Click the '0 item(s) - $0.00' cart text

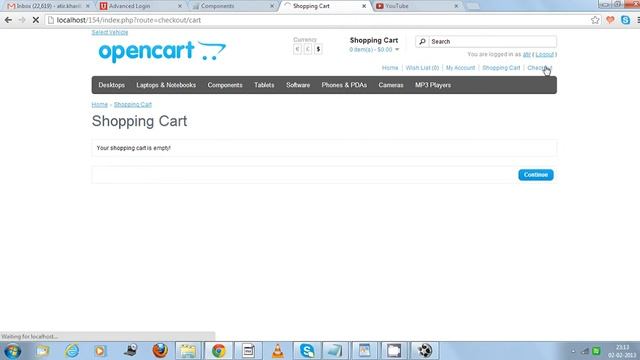coord(371,50)
